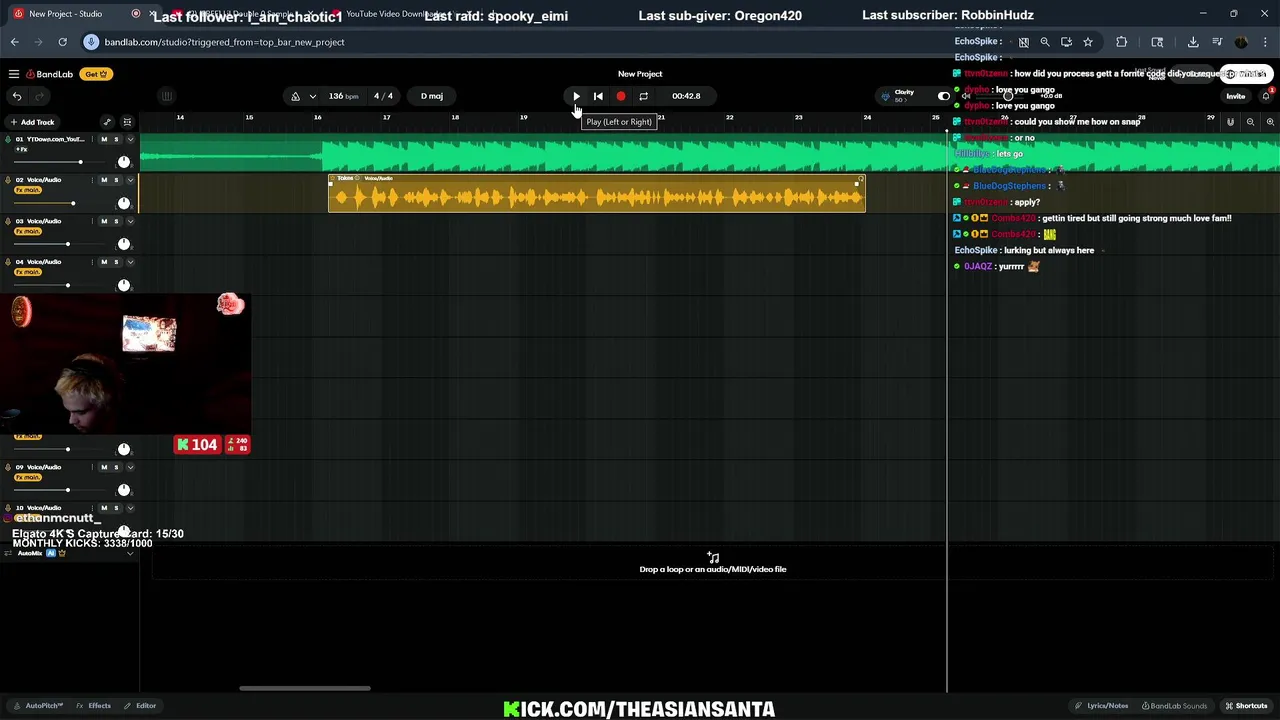1280x720 pixels.
Task: Adjust the track 01 volume slider
Action: (58, 162)
